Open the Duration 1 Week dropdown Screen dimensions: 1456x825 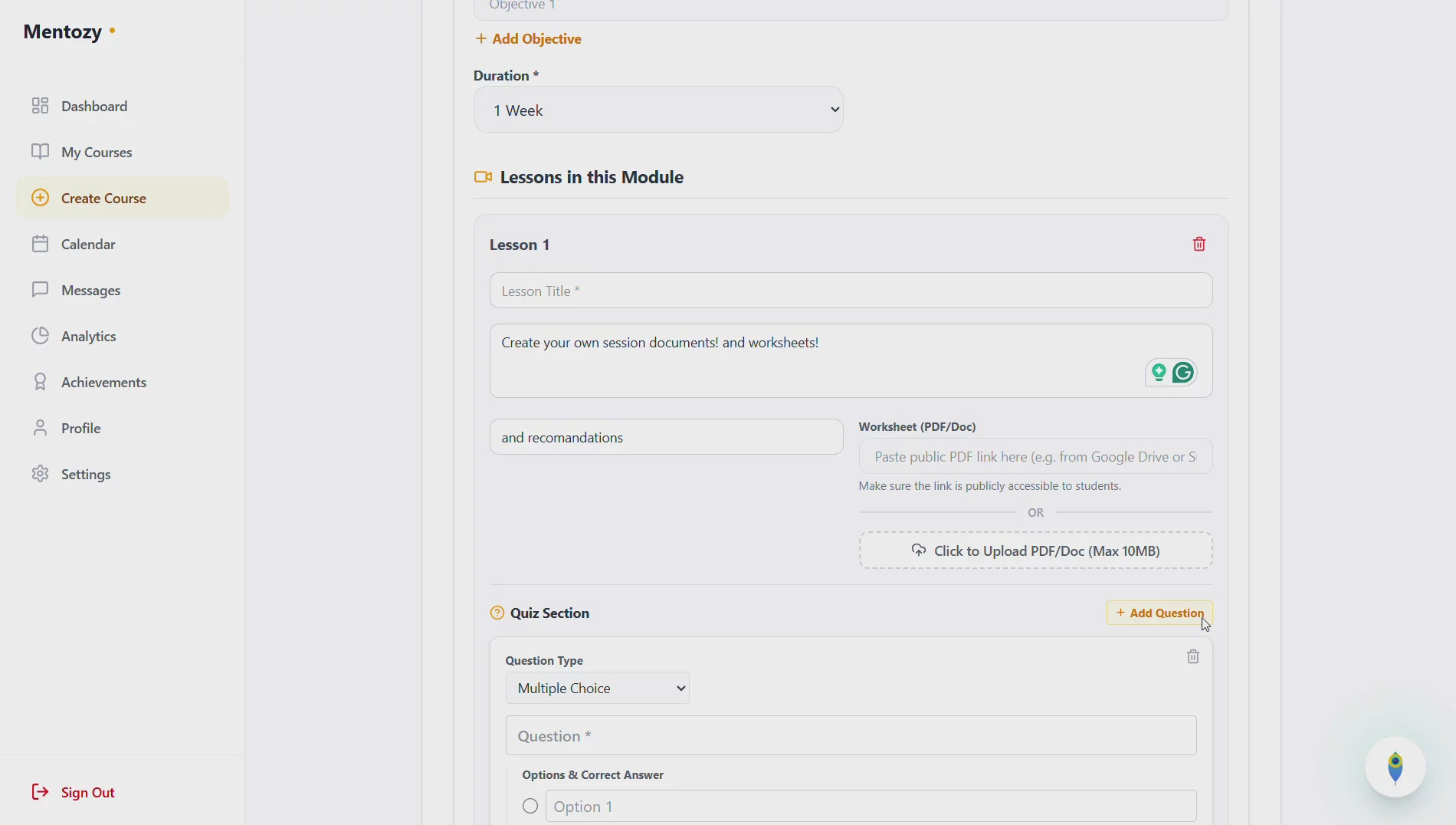click(x=658, y=110)
